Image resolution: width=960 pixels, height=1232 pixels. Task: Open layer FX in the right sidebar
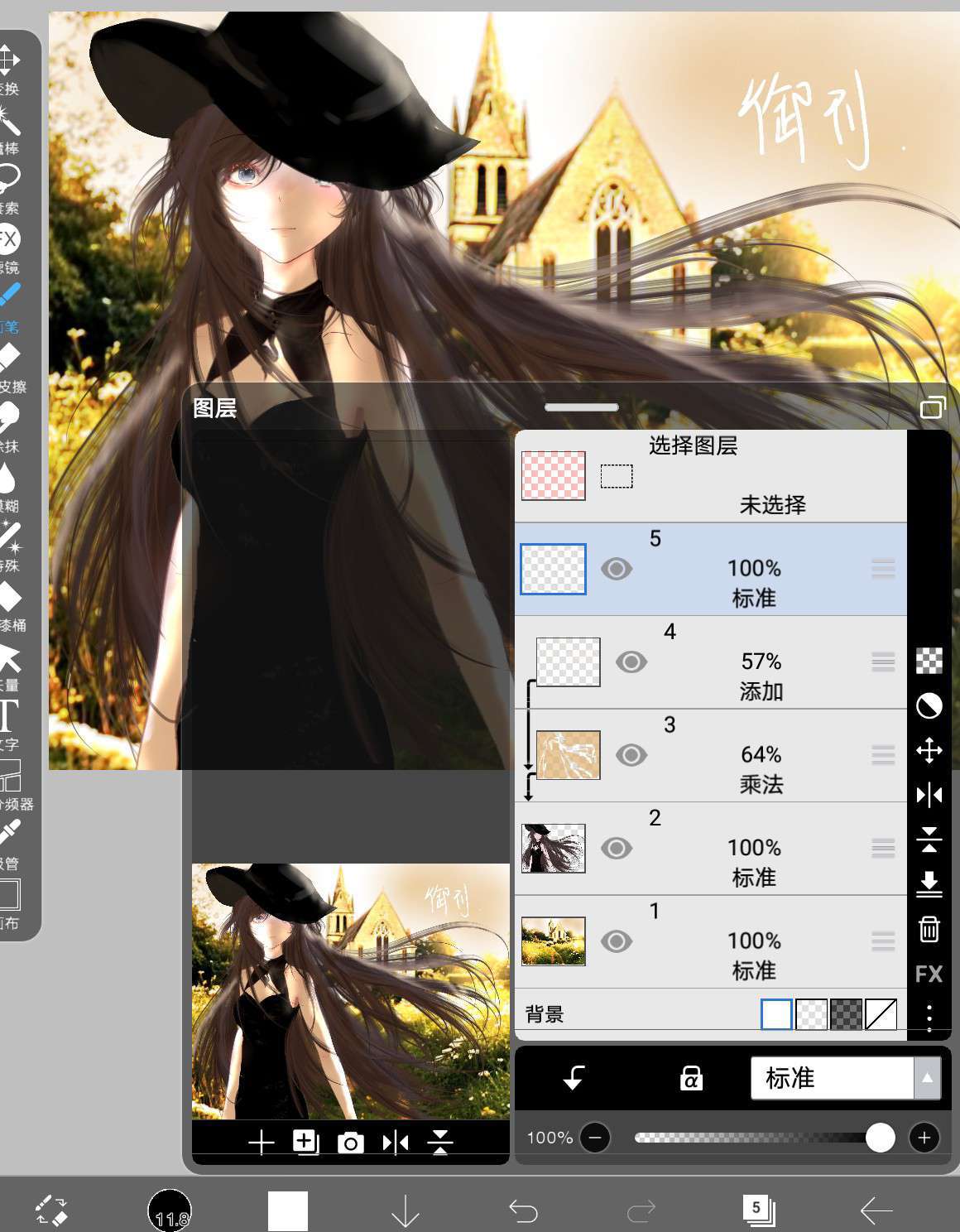click(x=929, y=974)
